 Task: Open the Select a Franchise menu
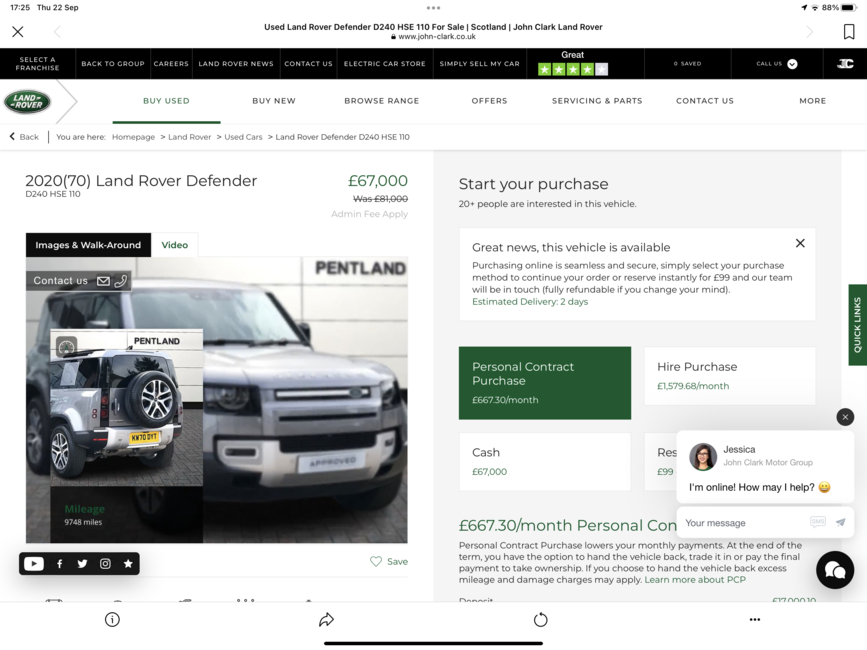pos(37,64)
